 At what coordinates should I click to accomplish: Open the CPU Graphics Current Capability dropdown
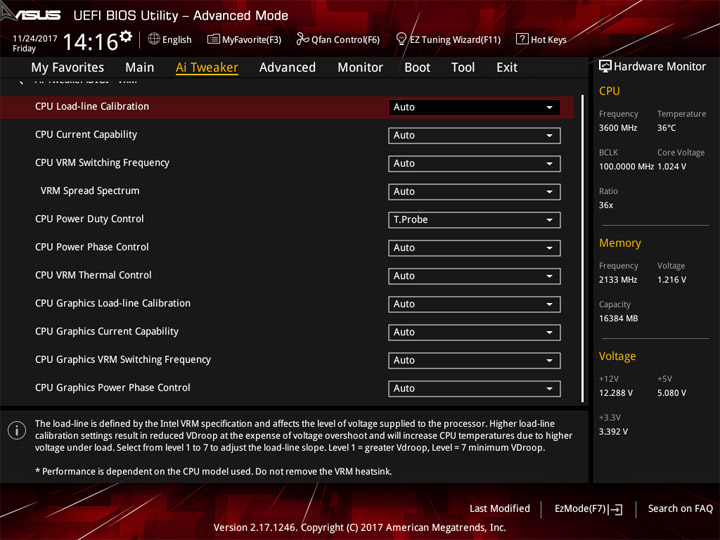tap(474, 332)
